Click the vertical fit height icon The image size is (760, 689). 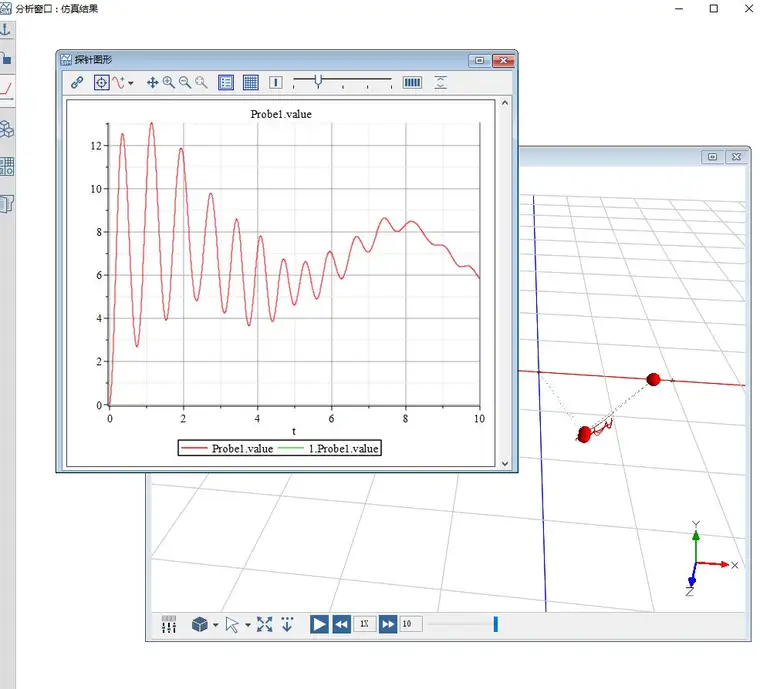point(440,82)
